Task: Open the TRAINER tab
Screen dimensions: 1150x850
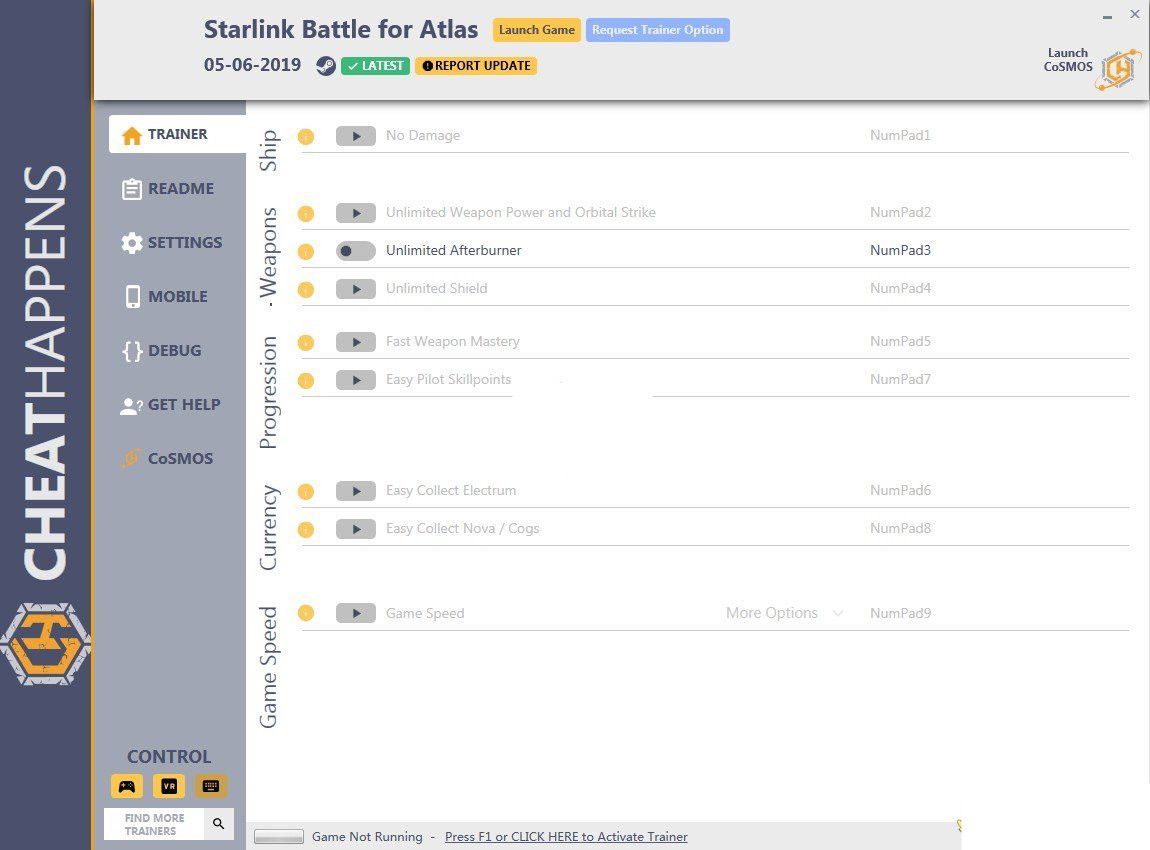Action: click(177, 134)
